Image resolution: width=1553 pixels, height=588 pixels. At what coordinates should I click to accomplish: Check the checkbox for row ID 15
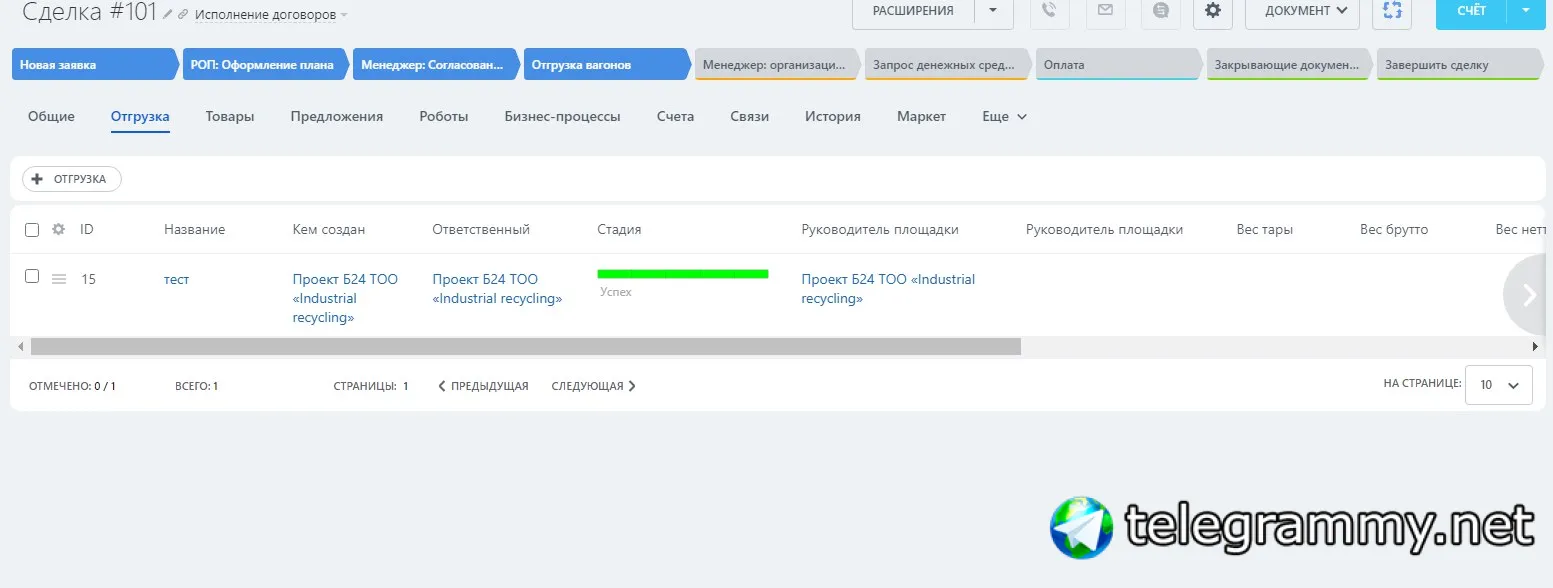click(x=32, y=276)
